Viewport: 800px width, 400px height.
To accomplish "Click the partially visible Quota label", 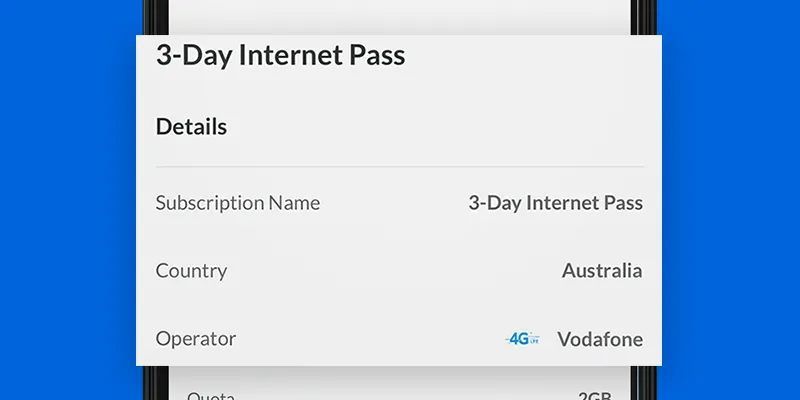I will click(x=210, y=393).
